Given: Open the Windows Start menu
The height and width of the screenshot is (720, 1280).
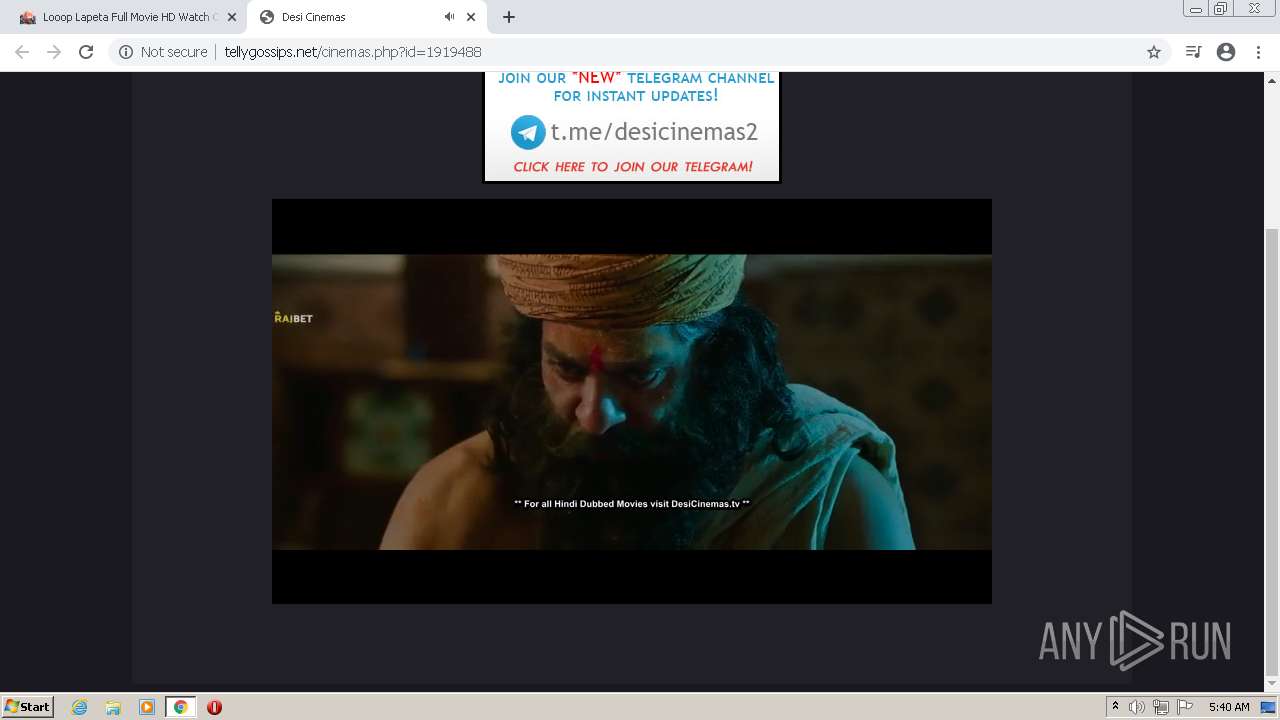Looking at the screenshot, I should click(x=27, y=707).
